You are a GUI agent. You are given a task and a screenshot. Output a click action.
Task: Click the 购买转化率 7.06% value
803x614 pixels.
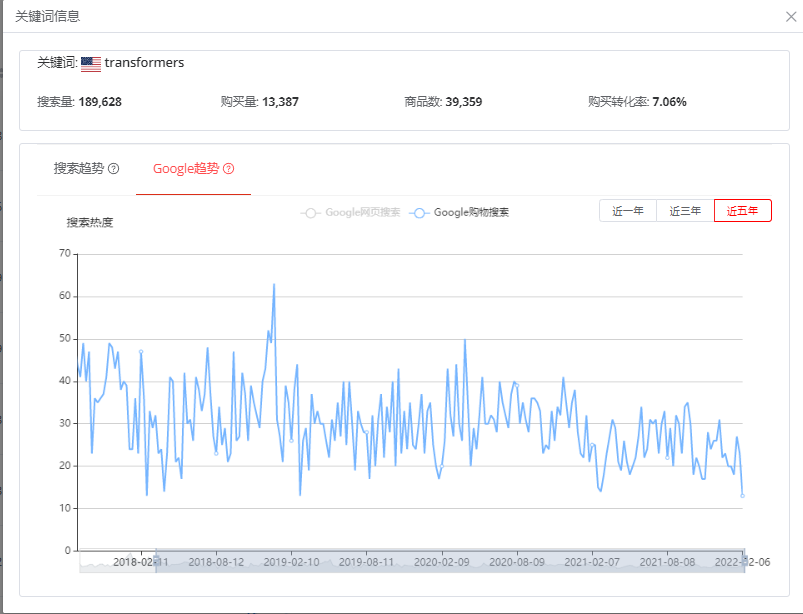(669, 102)
